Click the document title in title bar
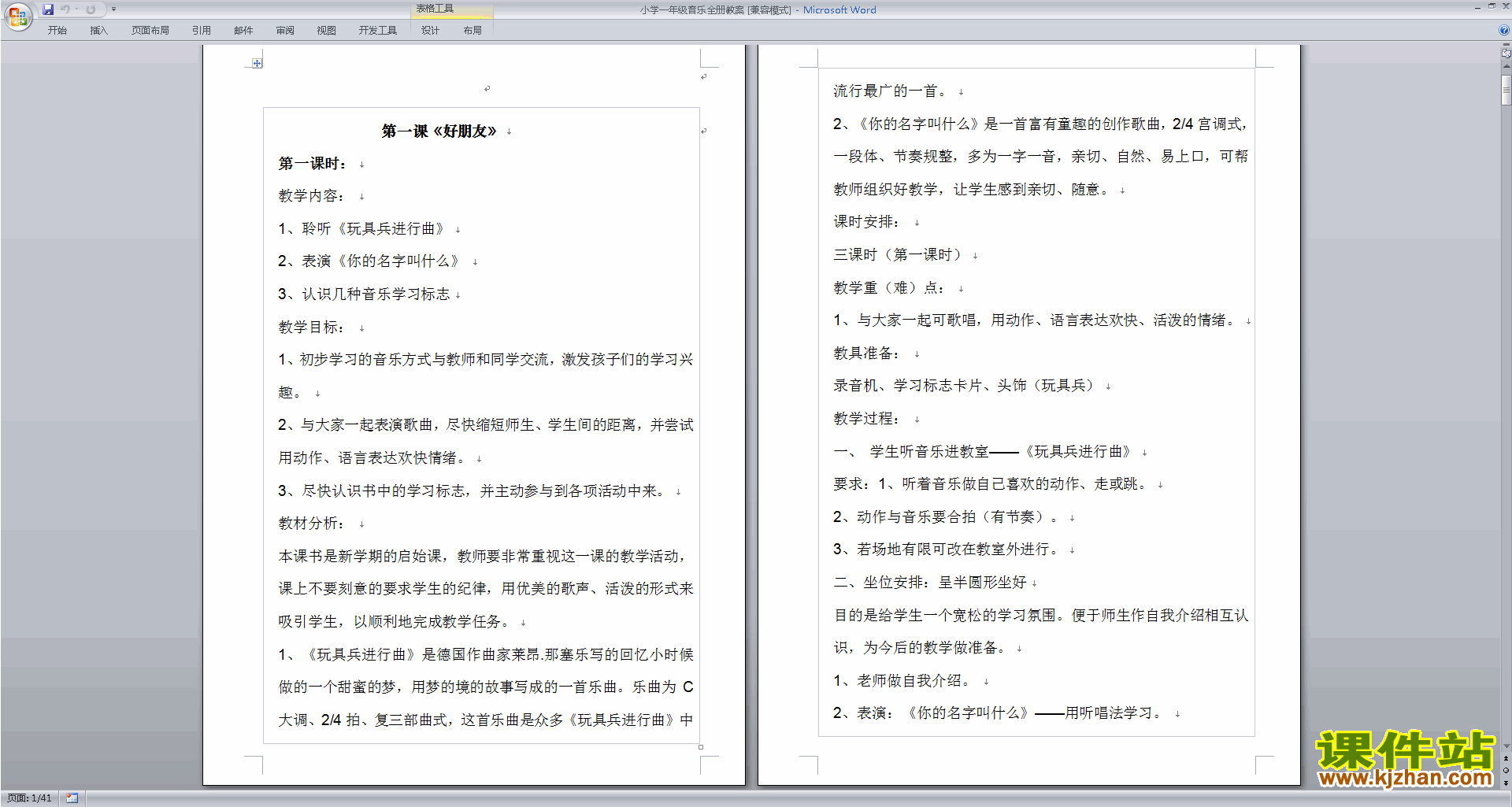Image resolution: width=1512 pixels, height=807 pixels. 758,10
